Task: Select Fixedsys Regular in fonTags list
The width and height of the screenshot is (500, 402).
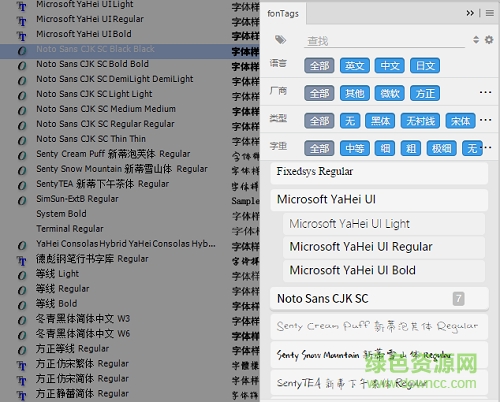Action: tap(379, 173)
